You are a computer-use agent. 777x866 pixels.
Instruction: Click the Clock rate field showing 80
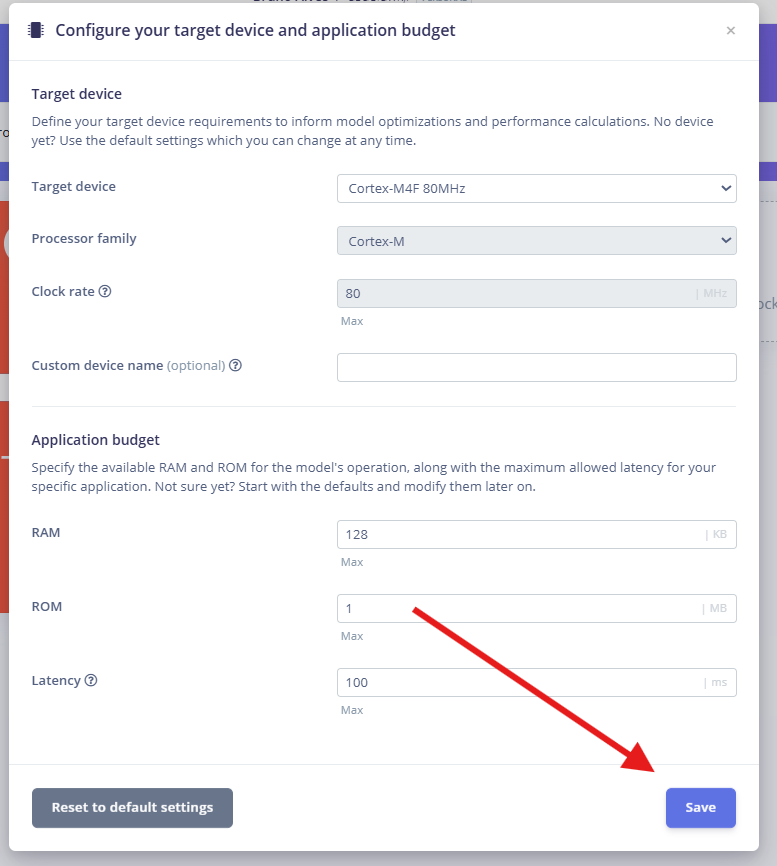pos(536,293)
